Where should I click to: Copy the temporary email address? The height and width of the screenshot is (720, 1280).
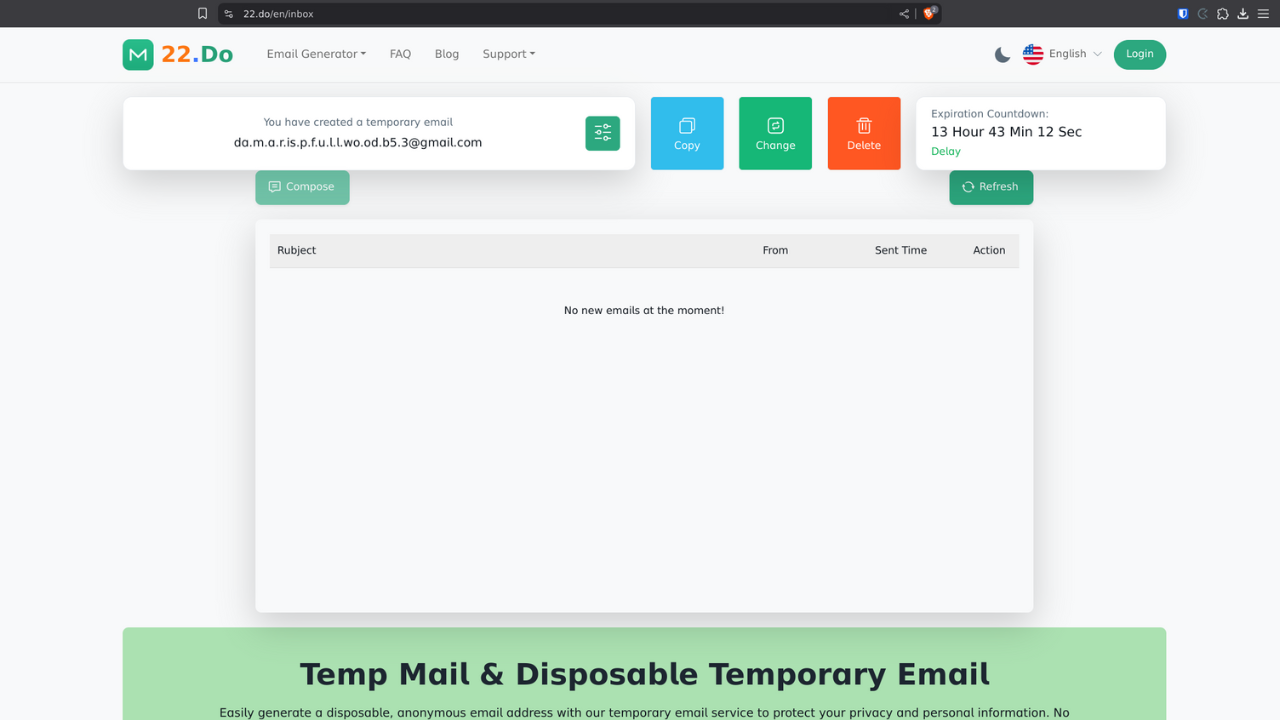pyautogui.click(x=687, y=133)
